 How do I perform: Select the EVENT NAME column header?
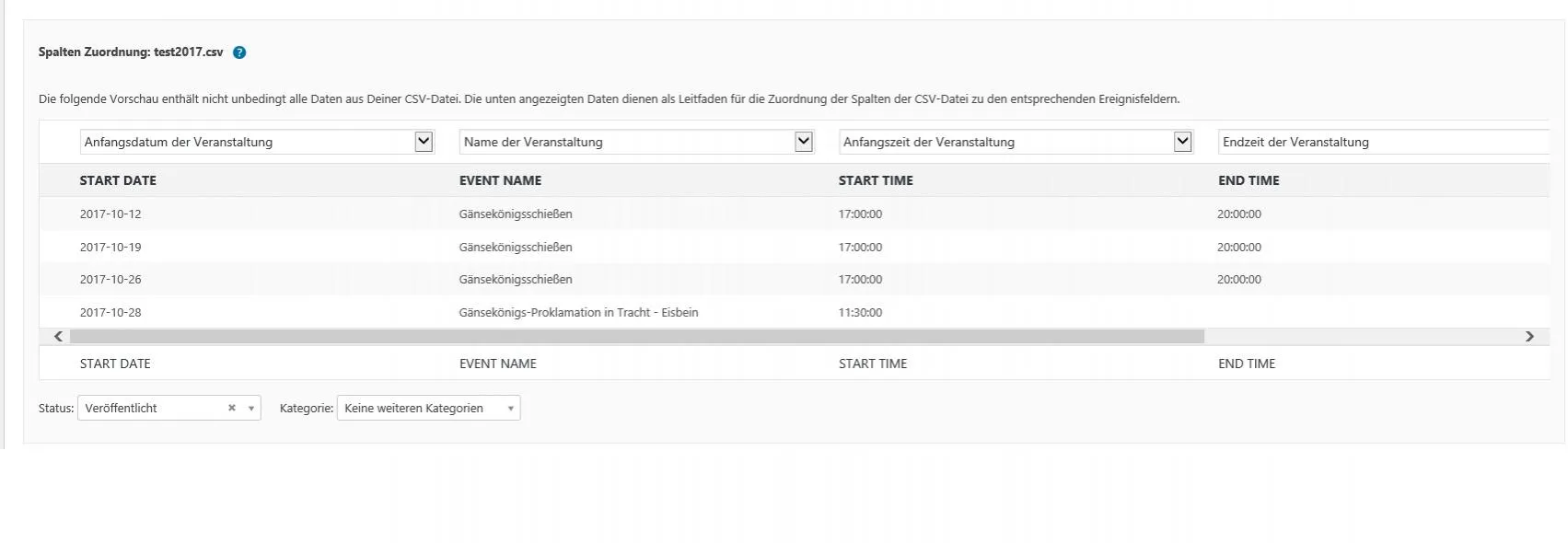pos(500,180)
